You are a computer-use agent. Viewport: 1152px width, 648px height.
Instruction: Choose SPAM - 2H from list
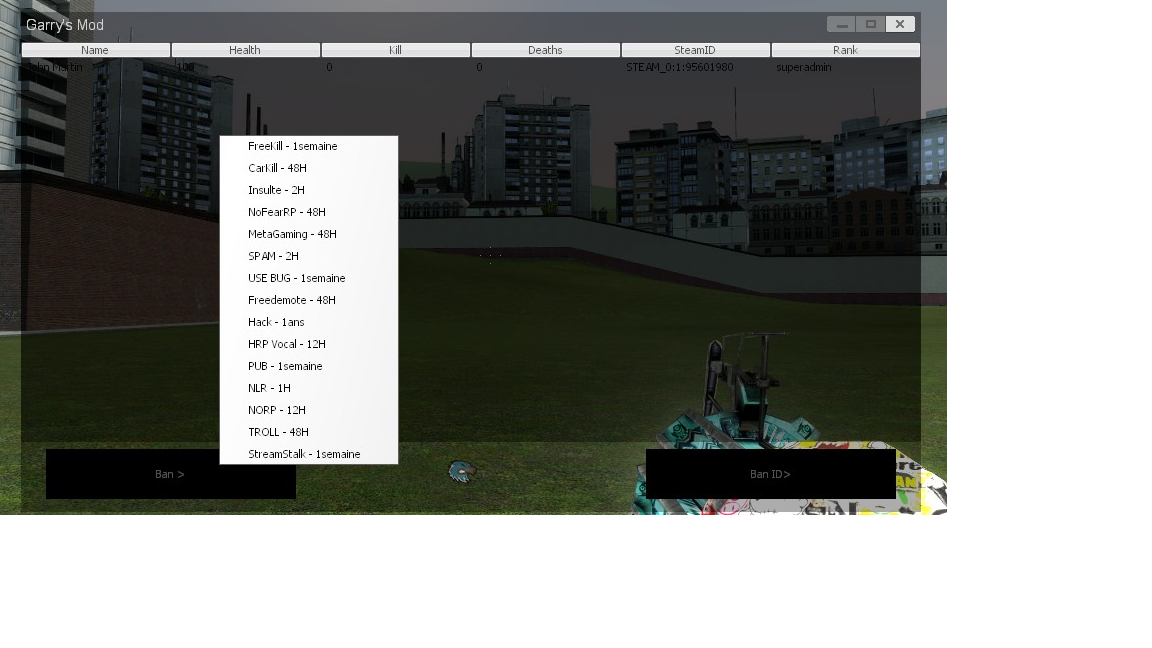click(x=309, y=256)
